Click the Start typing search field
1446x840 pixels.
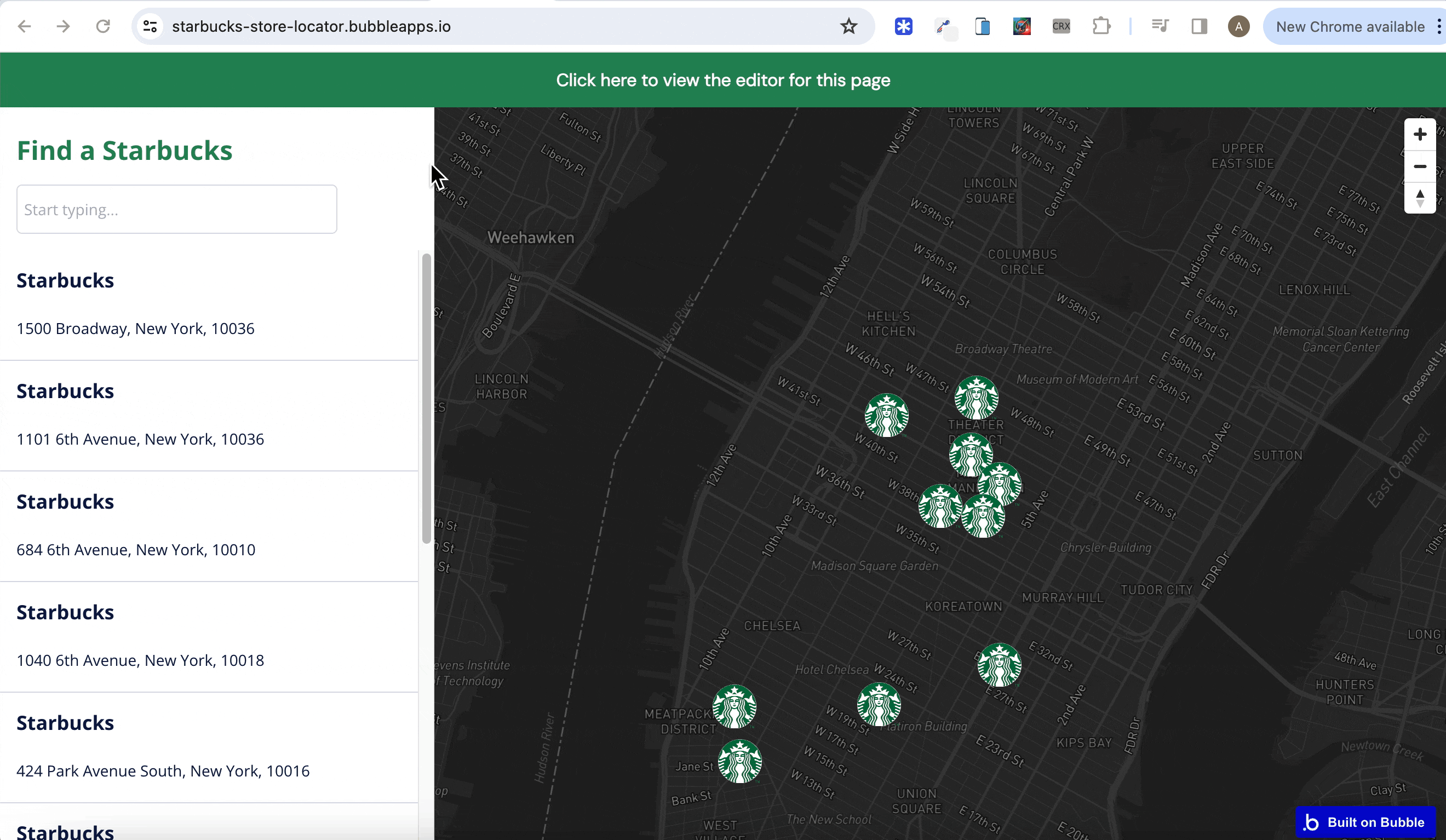(177, 209)
